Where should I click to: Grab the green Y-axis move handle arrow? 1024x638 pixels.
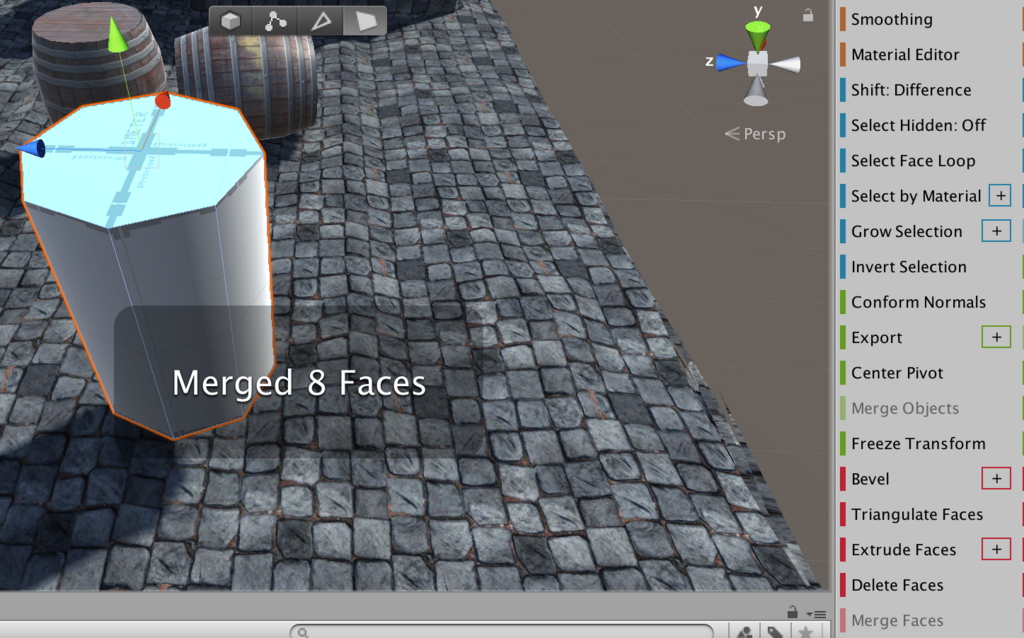pos(118,35)
